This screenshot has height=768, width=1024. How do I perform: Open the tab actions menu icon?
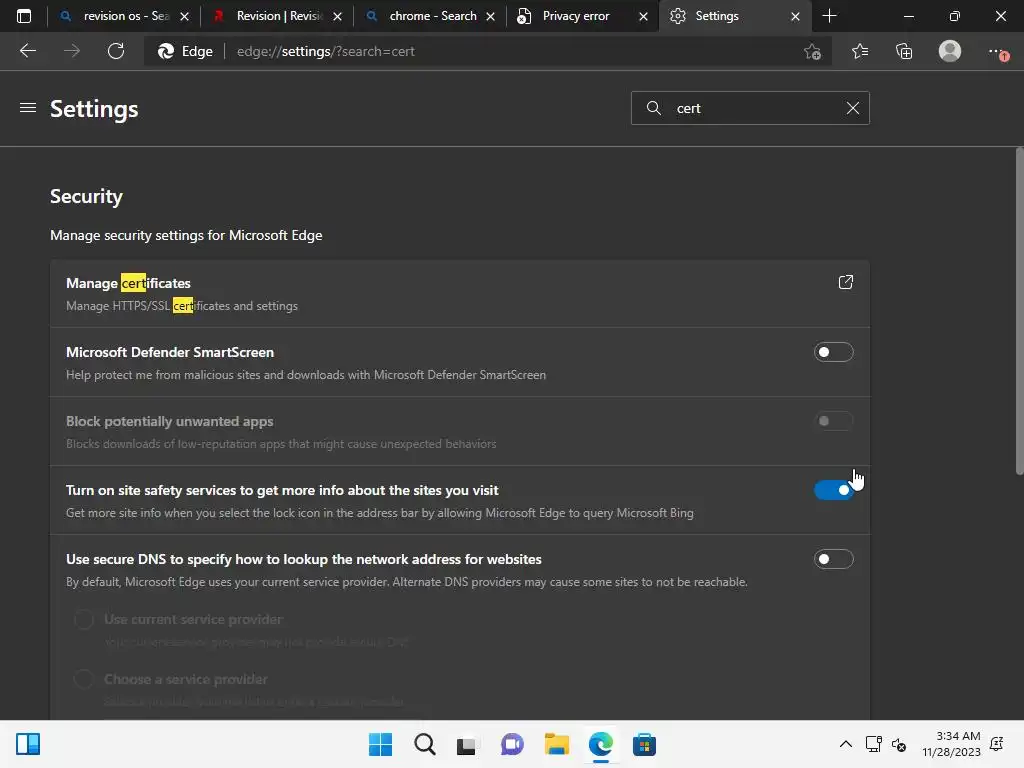pyautogui.click(x=24, y=16)
